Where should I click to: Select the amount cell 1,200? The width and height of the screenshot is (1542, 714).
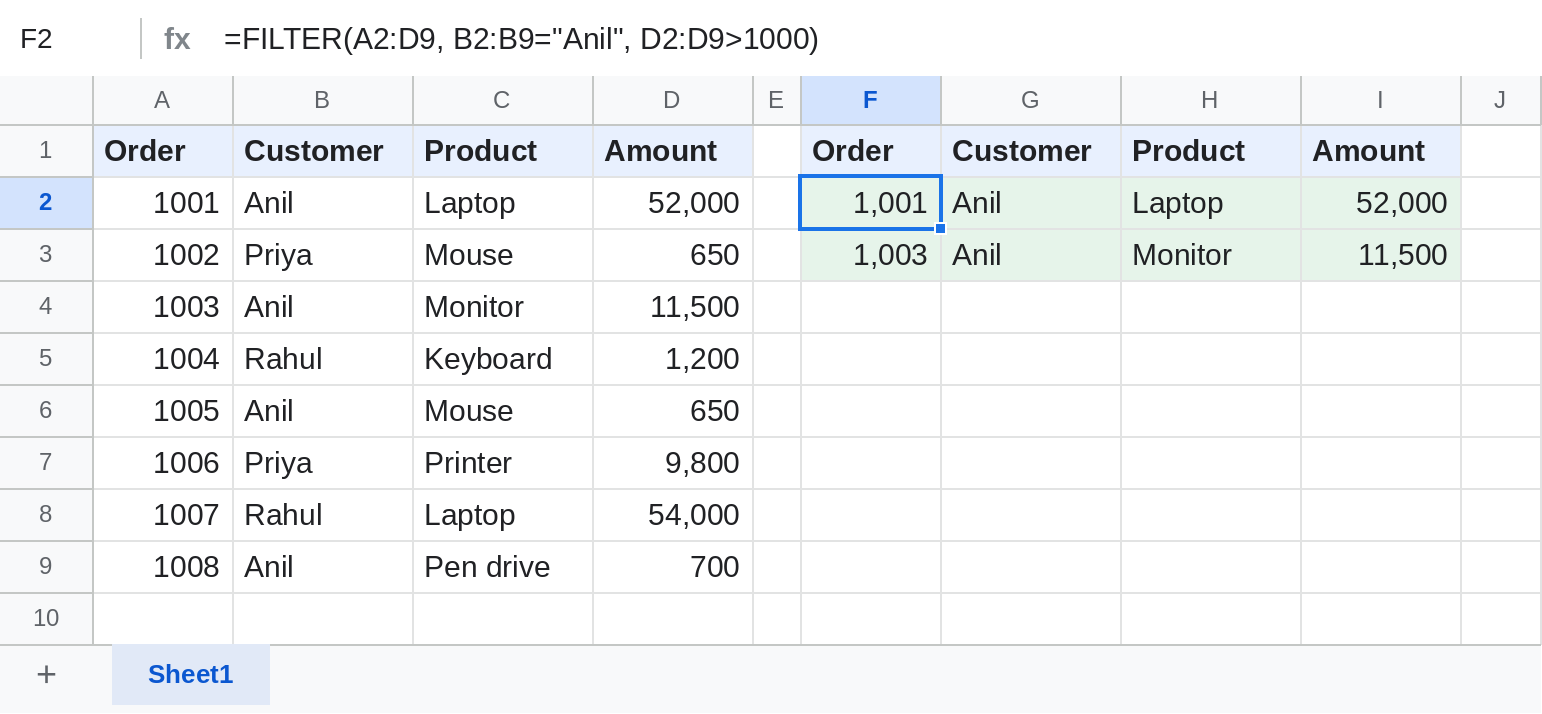tap(673, 359)
